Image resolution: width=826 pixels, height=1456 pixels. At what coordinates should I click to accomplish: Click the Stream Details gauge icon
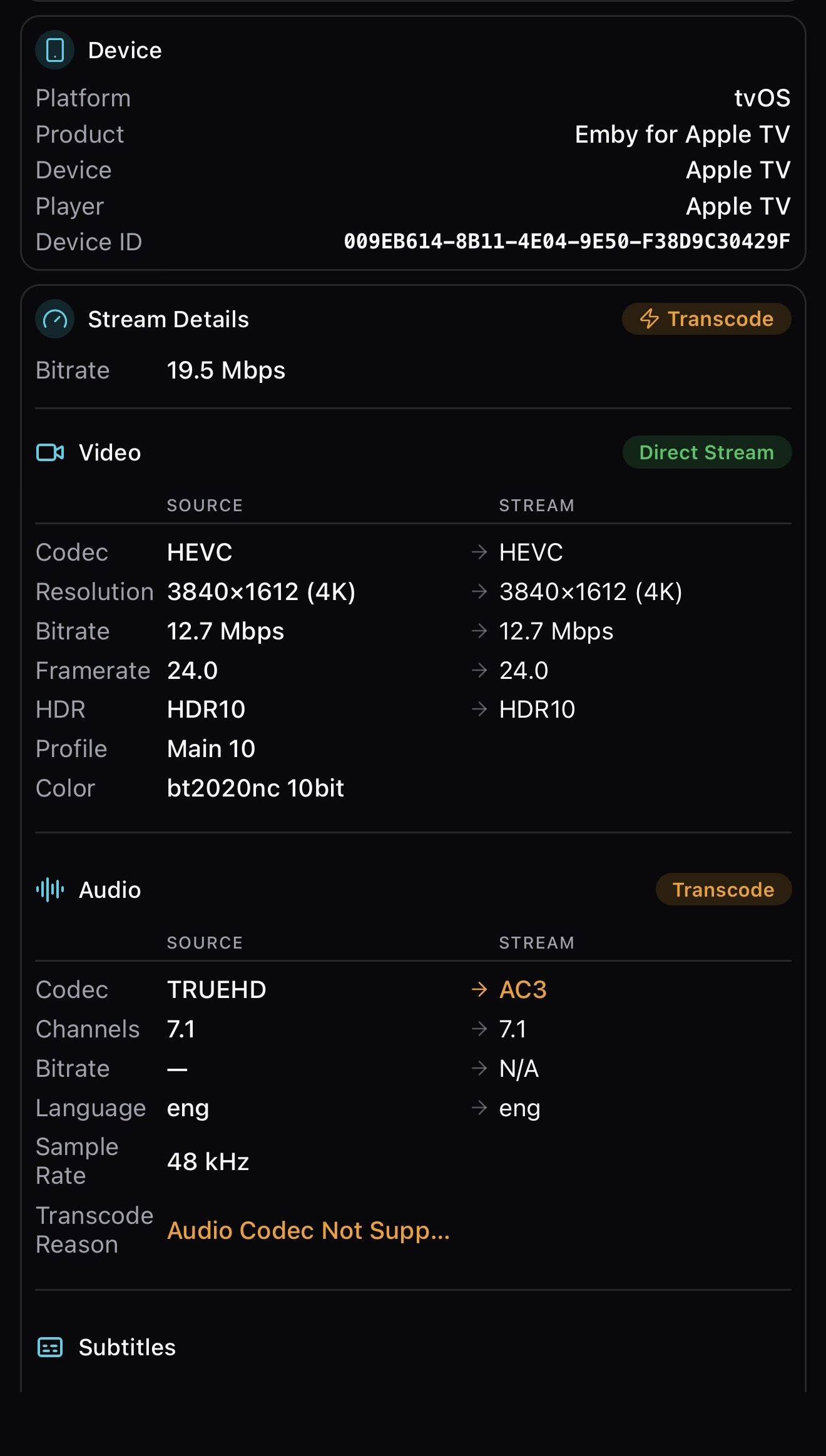(x=55, y=319)
